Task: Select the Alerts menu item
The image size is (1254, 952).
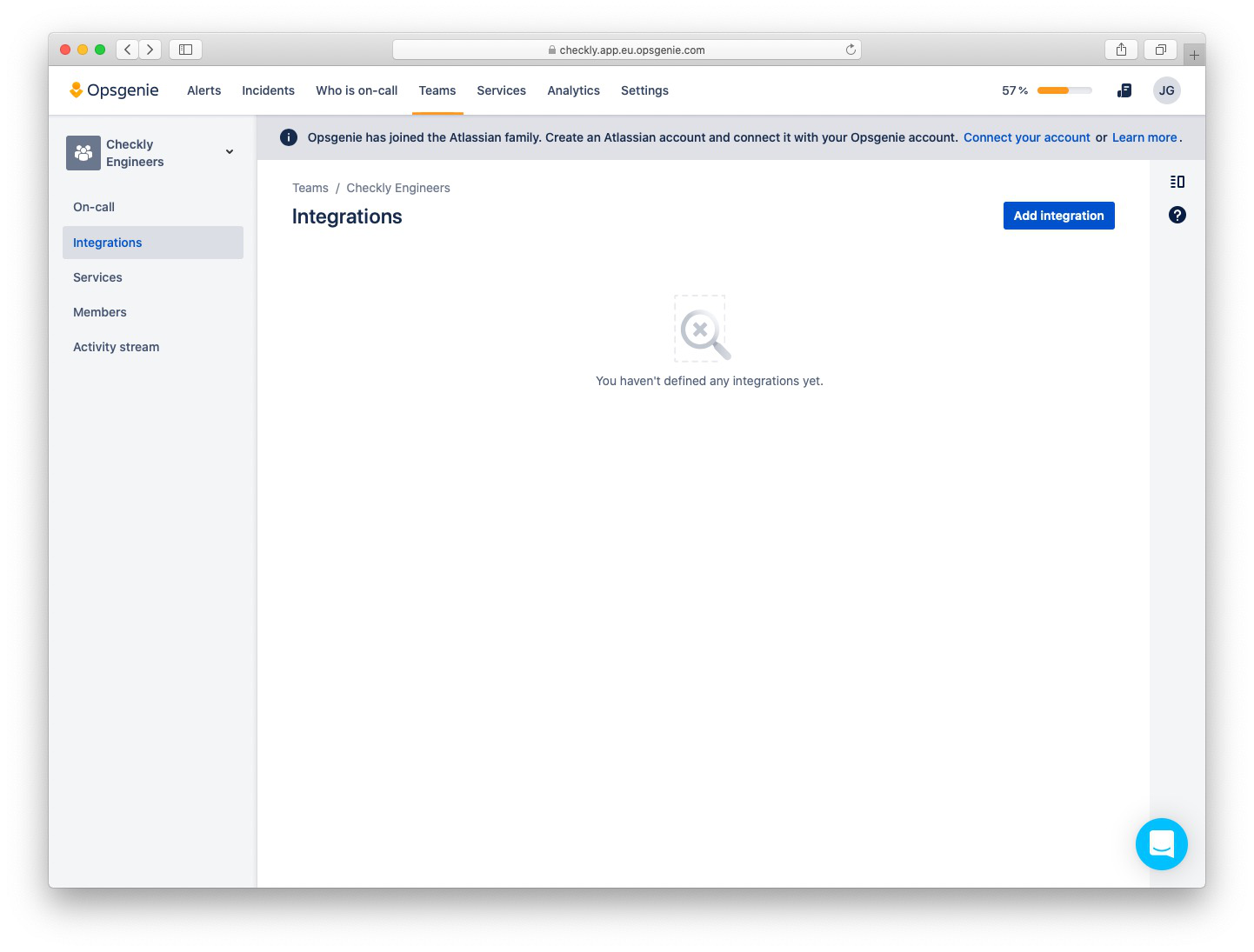Action: (x=203, y=90)
